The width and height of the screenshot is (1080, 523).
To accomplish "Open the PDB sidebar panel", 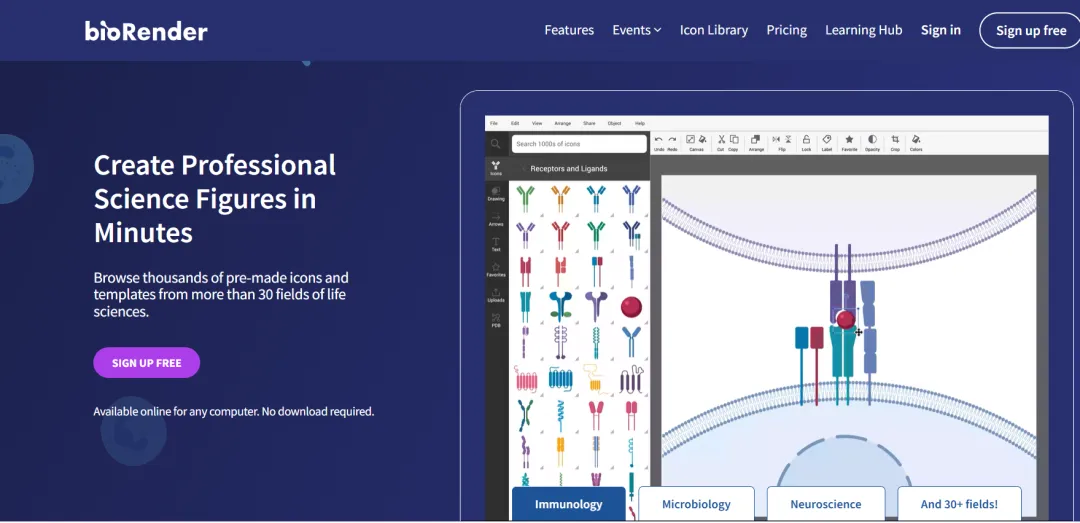I will point(496,320).
